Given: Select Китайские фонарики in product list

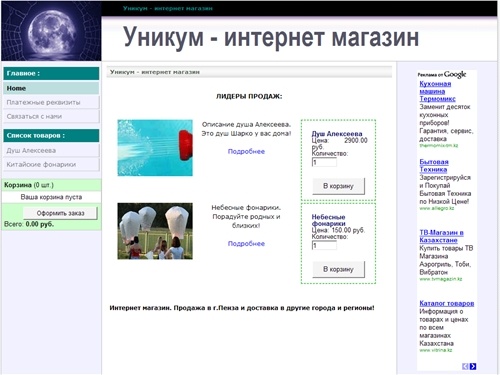Looking at the screenshot, I should (x=51, y=164).
